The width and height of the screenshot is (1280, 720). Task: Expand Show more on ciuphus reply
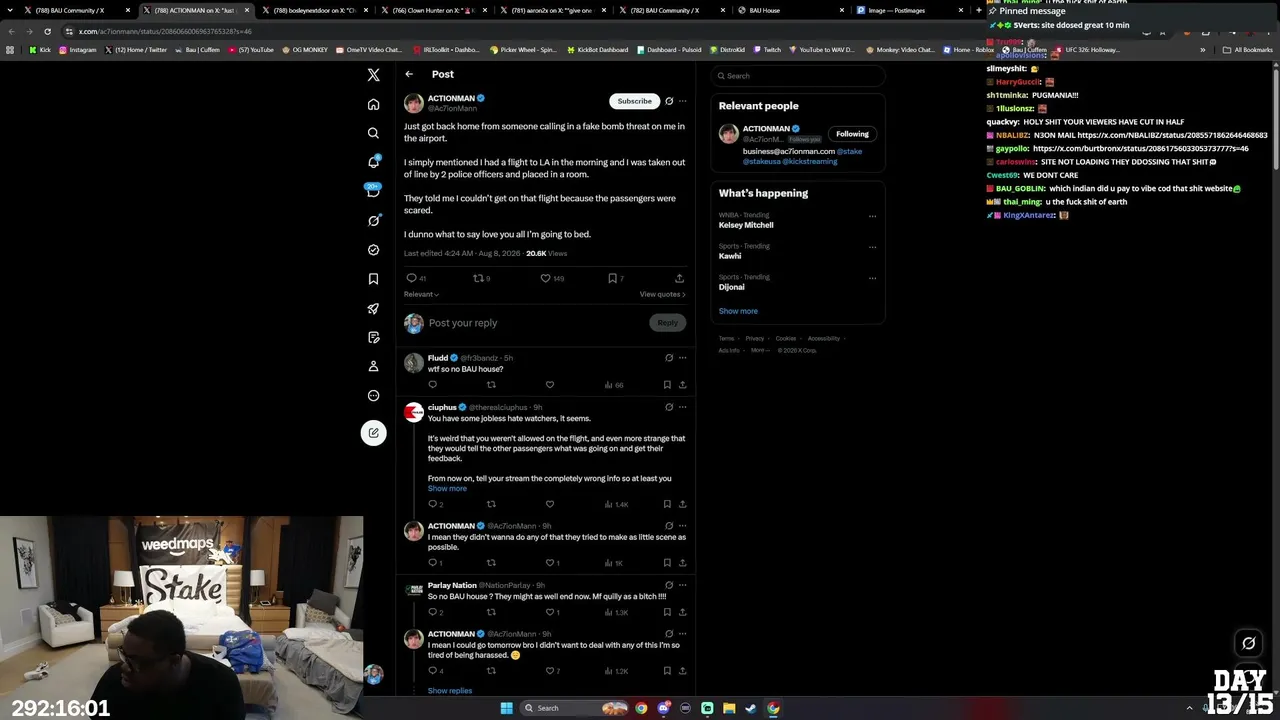pyautogui.click(x=447, y=488)
